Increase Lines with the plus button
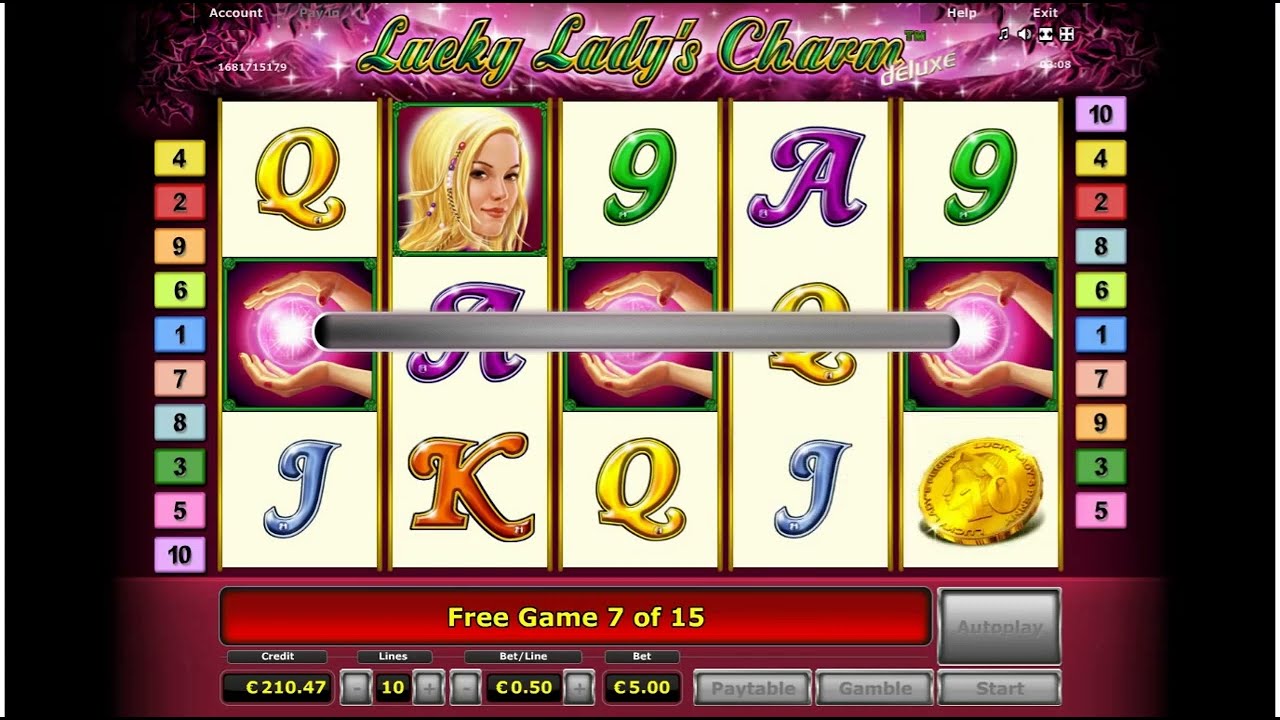The image size is (1280, 720). [x=428, y=688]
